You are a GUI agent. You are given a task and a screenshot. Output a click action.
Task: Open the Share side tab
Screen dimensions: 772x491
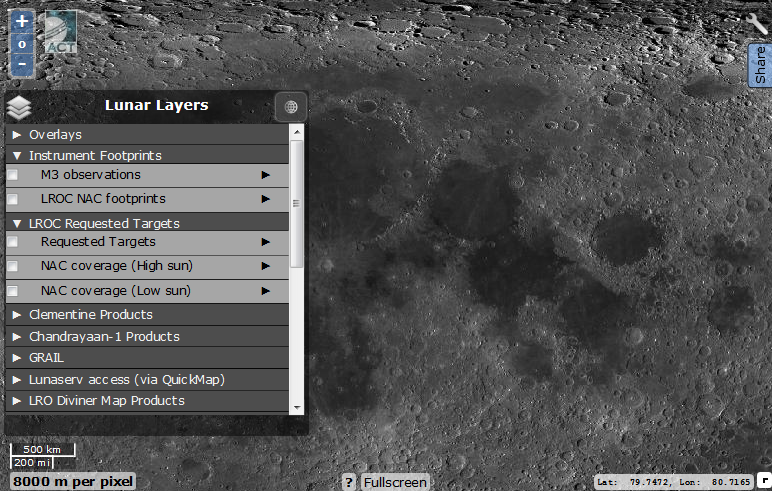(x=760, y=65)
